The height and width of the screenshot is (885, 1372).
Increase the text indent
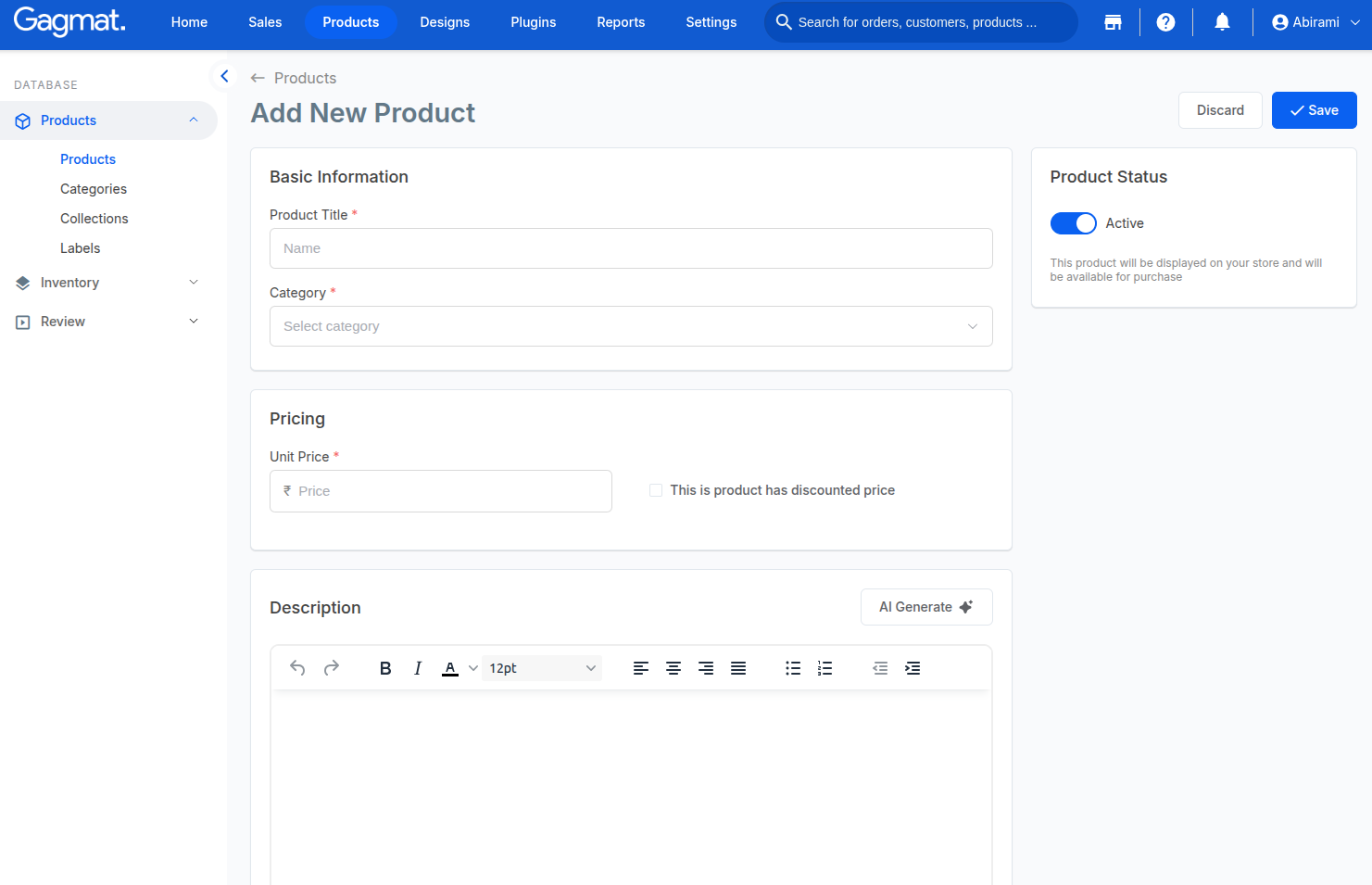point(913,668)
